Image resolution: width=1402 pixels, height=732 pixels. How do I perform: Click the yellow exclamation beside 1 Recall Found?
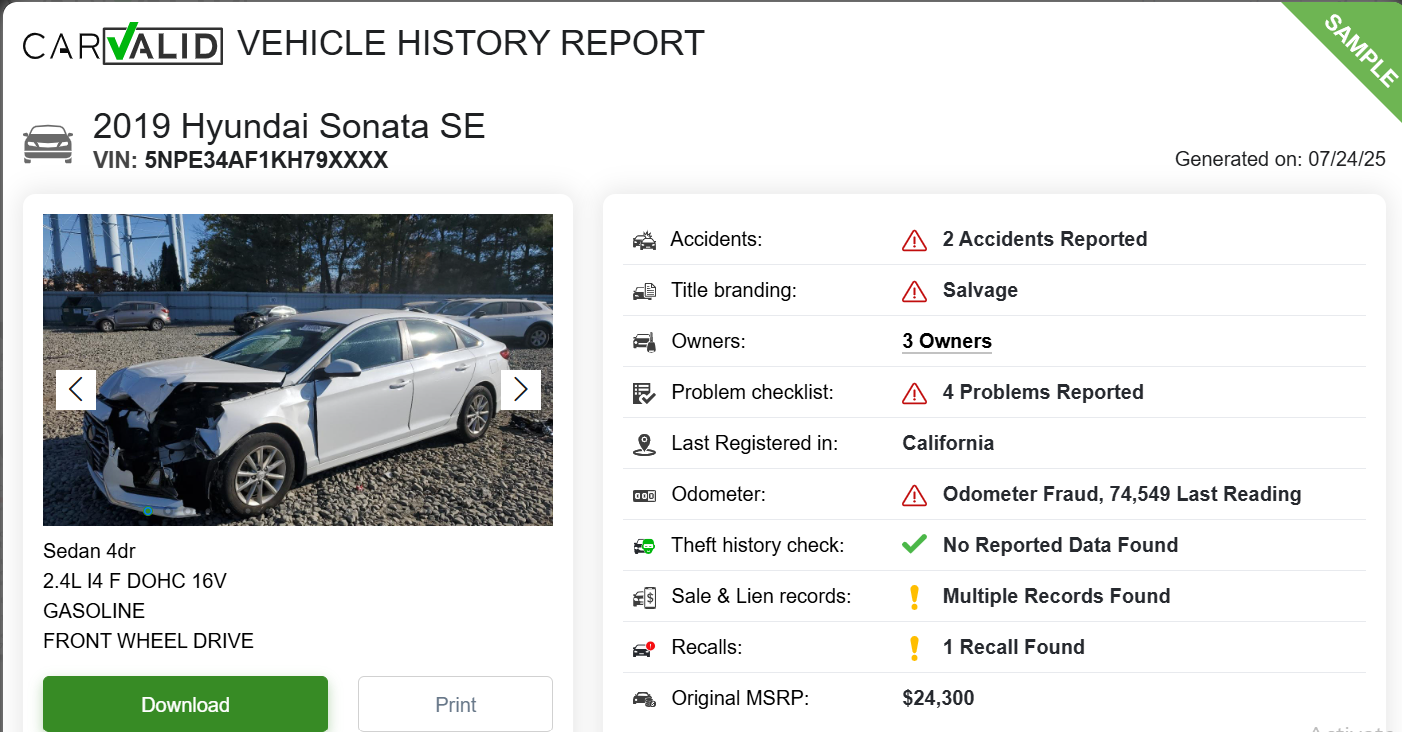(913, 648)
